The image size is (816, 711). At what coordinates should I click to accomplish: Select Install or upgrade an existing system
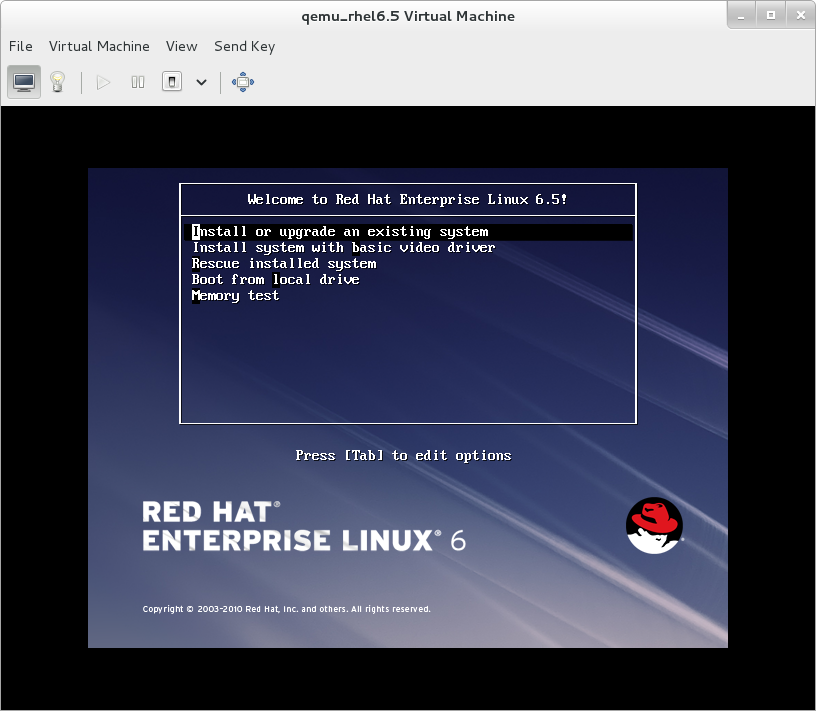click(408, 232)
